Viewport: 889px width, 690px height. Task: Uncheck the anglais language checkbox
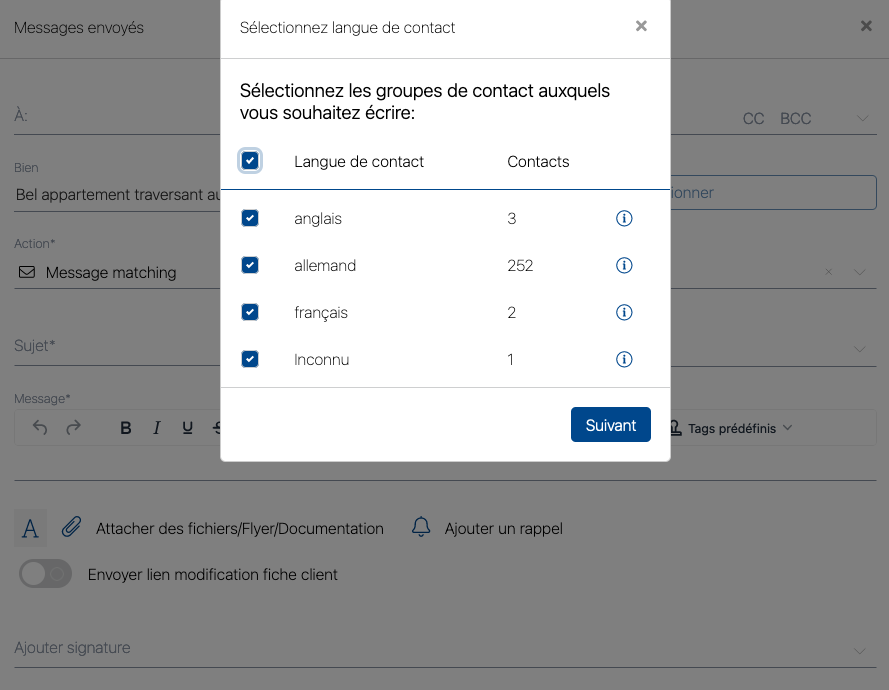tap(250, 218)
